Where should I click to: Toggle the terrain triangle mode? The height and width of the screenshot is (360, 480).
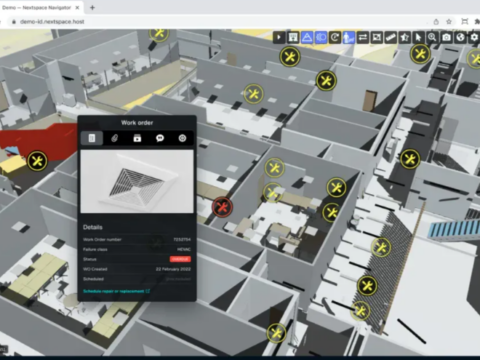307,37
